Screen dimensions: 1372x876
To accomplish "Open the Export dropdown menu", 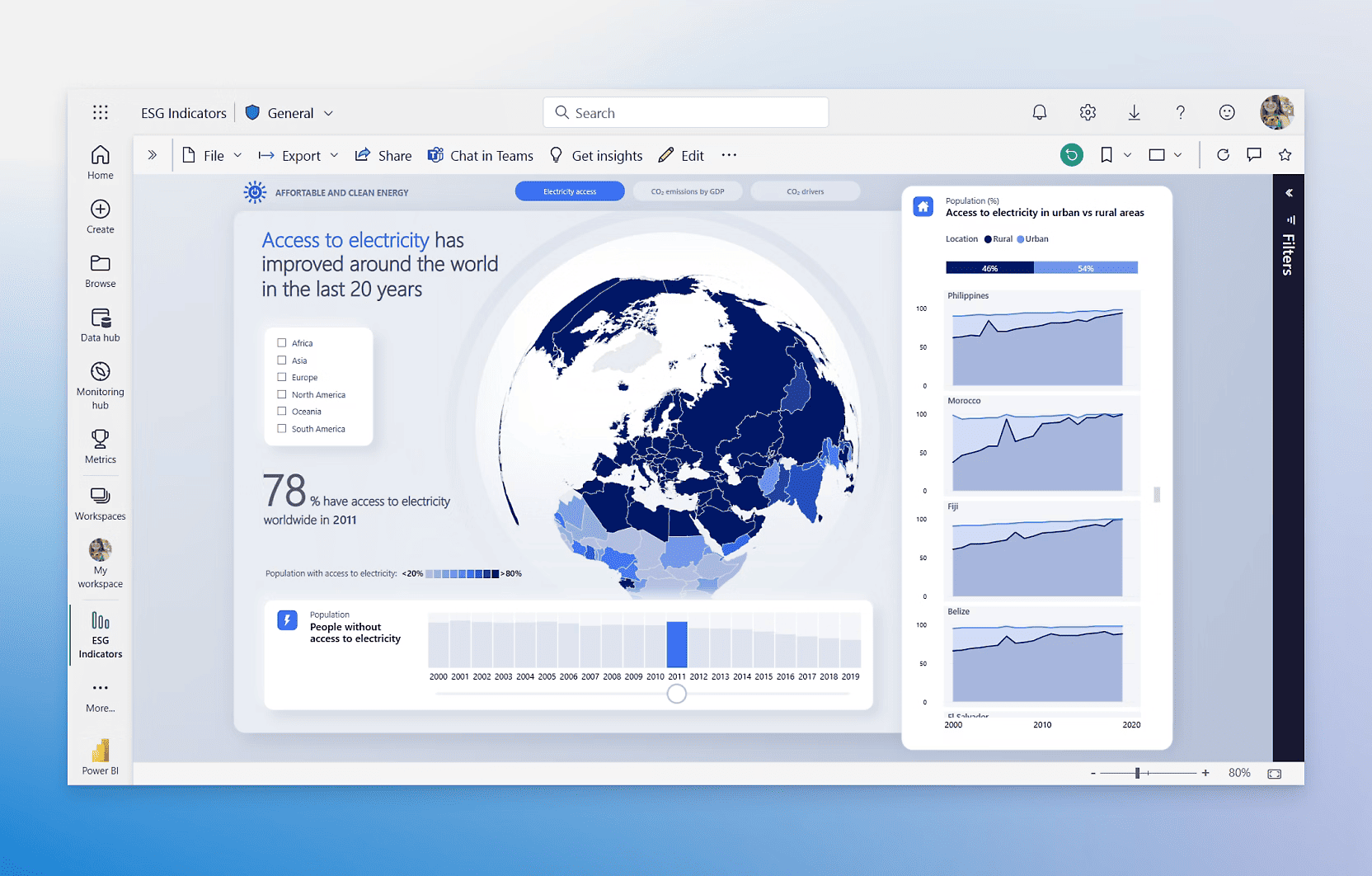I will coord(334,155).
